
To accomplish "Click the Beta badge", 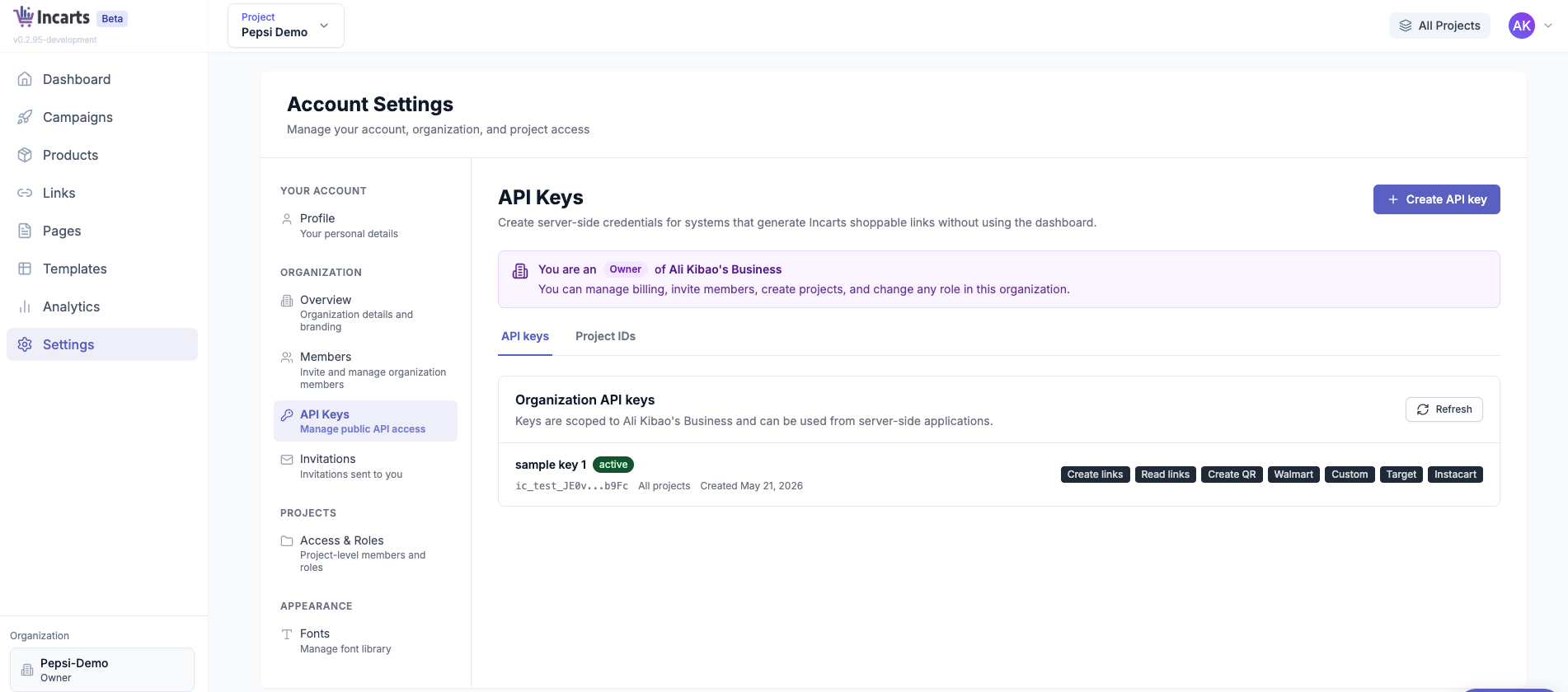I will (112, 19).
